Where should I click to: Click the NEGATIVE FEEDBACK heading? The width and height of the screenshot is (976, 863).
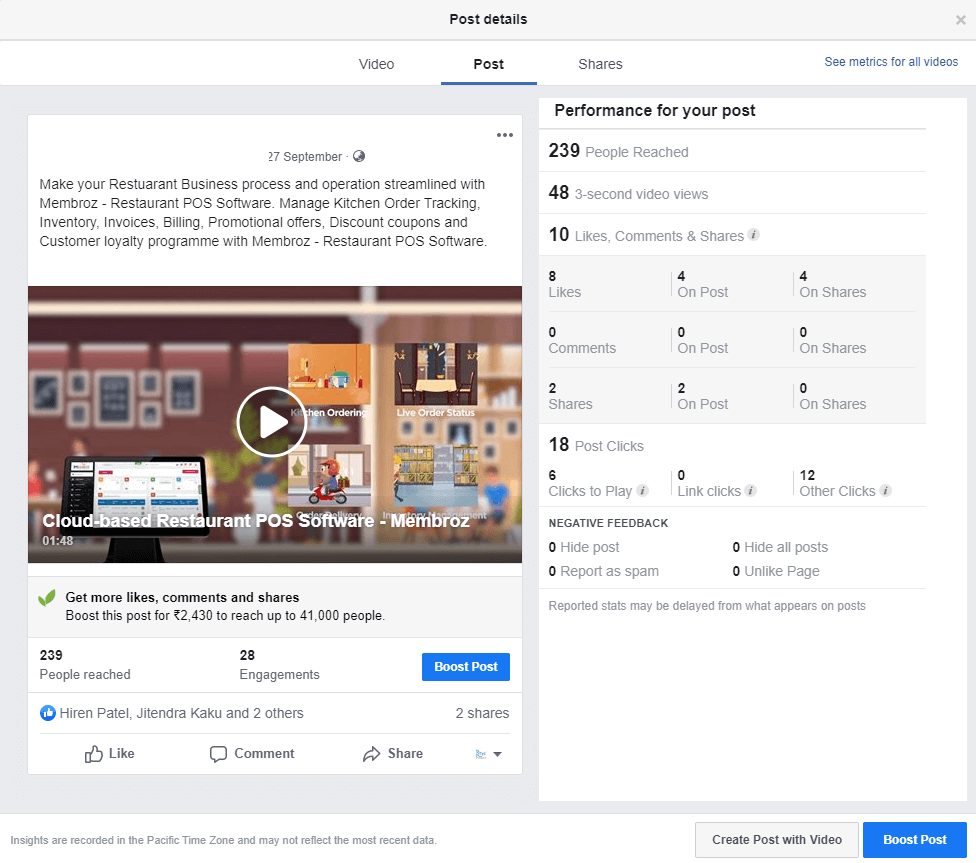click(x=608, y=523)
